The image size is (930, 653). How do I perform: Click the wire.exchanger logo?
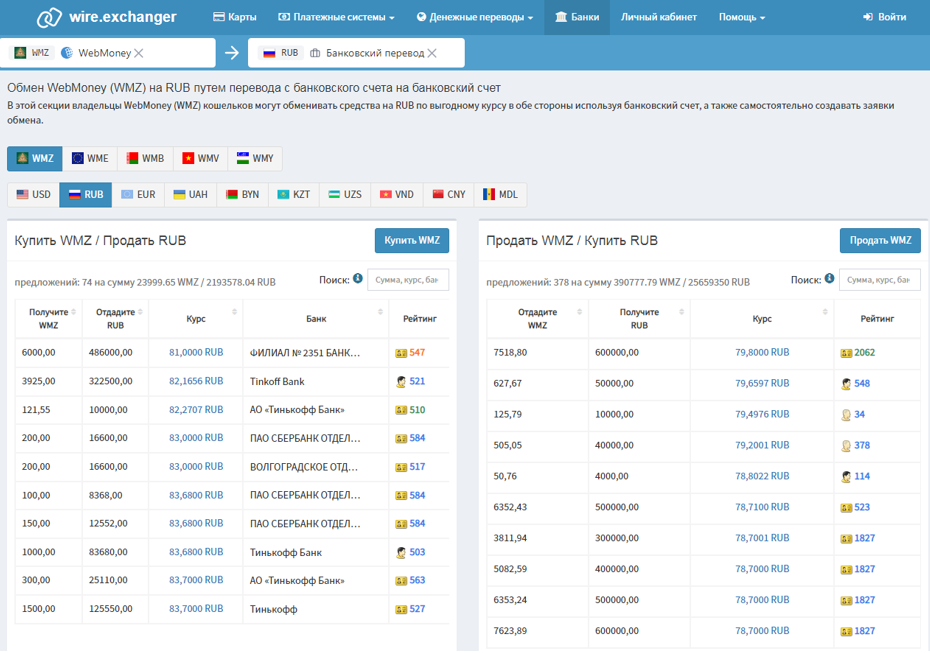click(x=107, y=17)
